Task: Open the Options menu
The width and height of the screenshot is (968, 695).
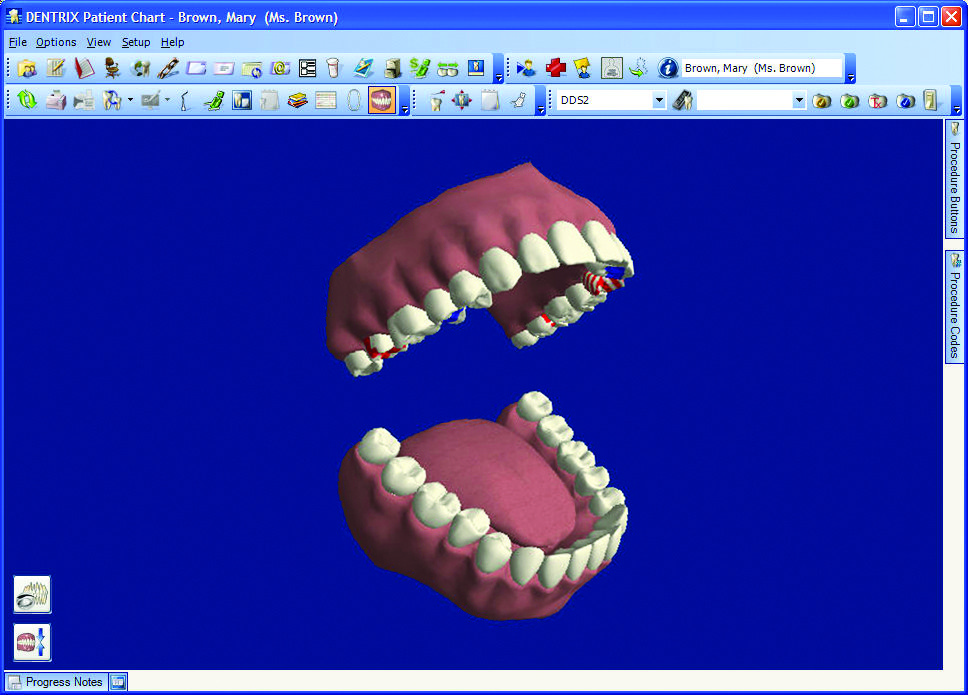Action: (x=56, y=42)
